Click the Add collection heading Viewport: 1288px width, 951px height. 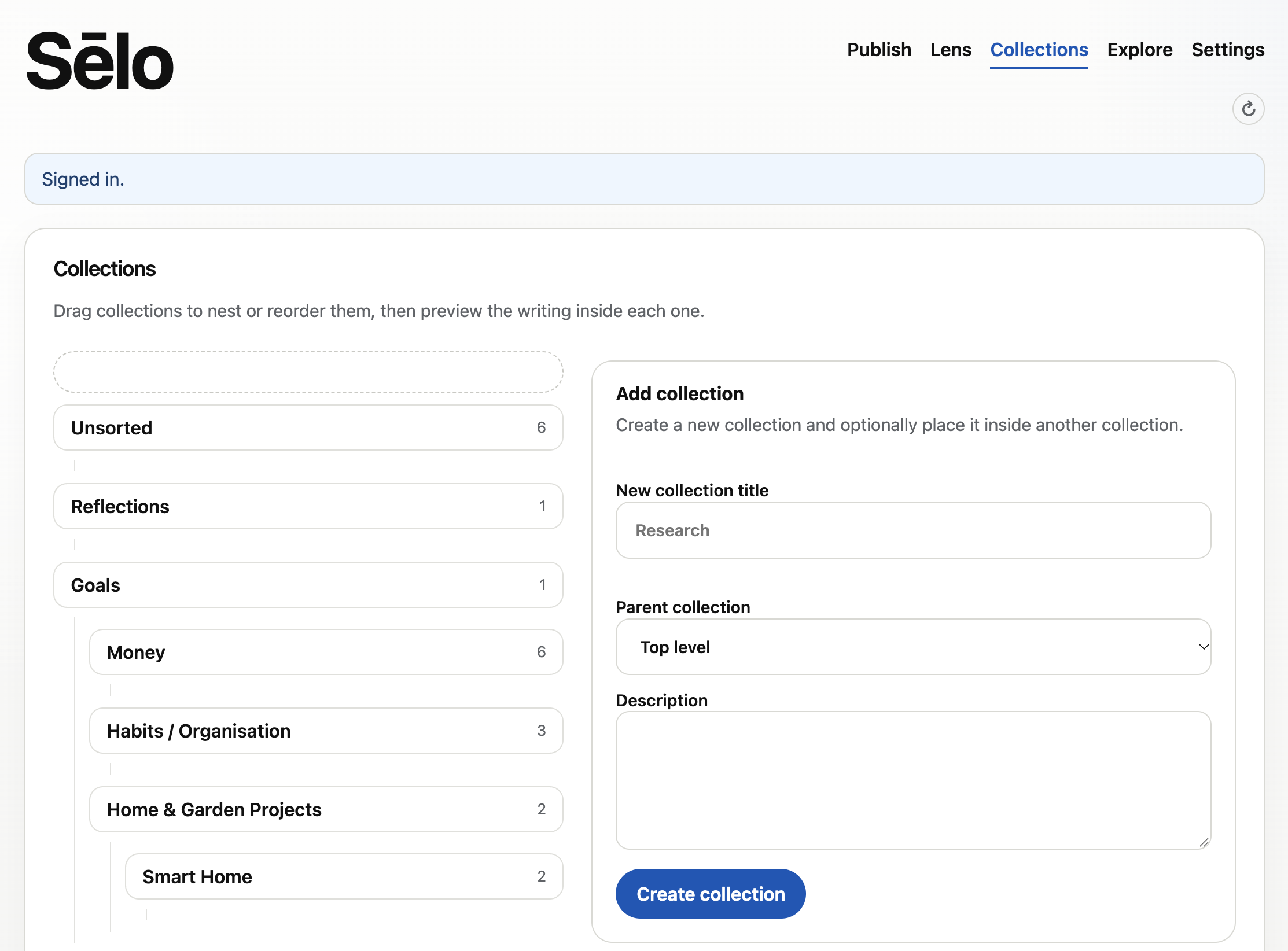click(679, 394)
